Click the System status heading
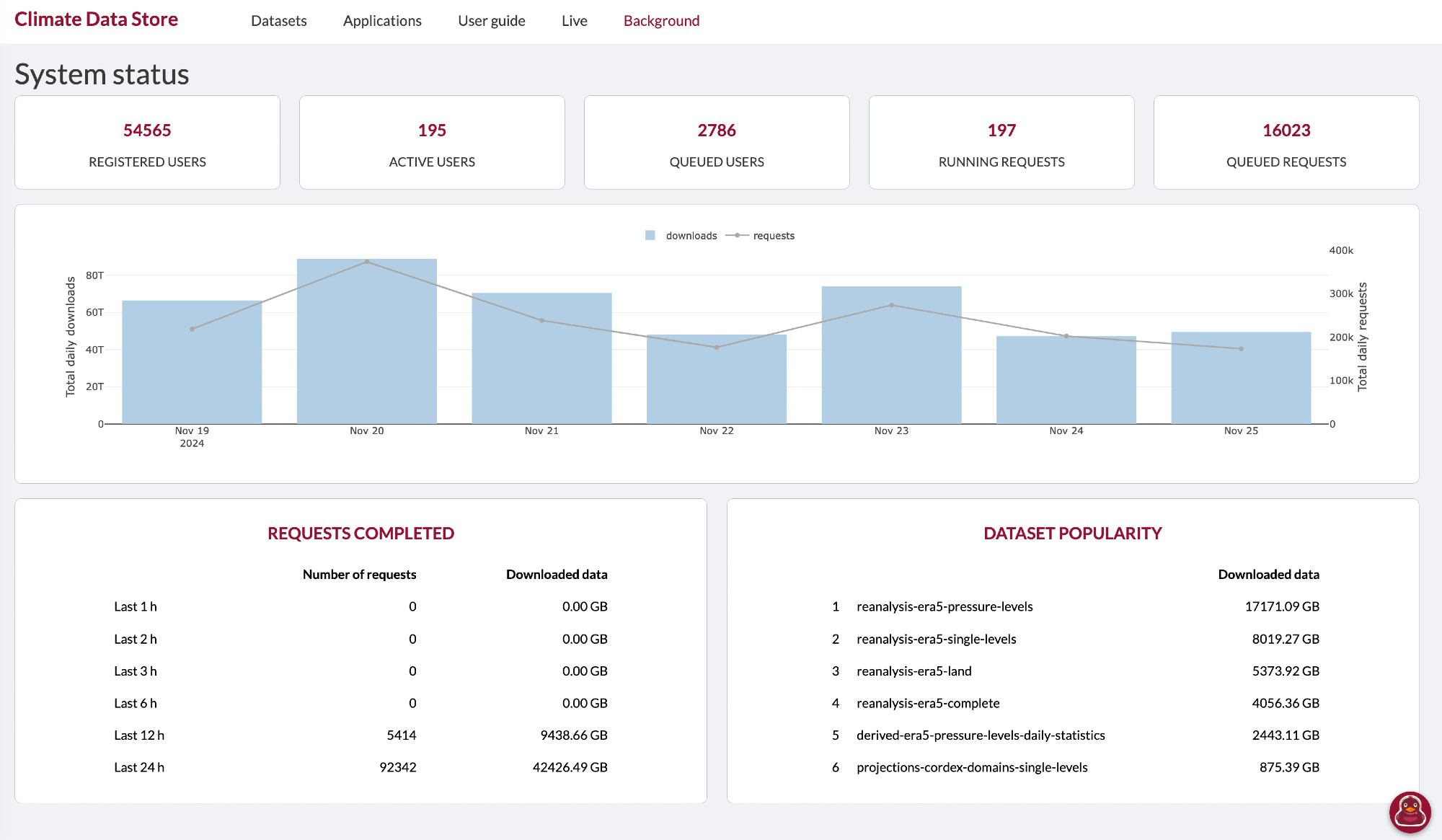The image size is (1442, 840). click(x=102, y=74)
